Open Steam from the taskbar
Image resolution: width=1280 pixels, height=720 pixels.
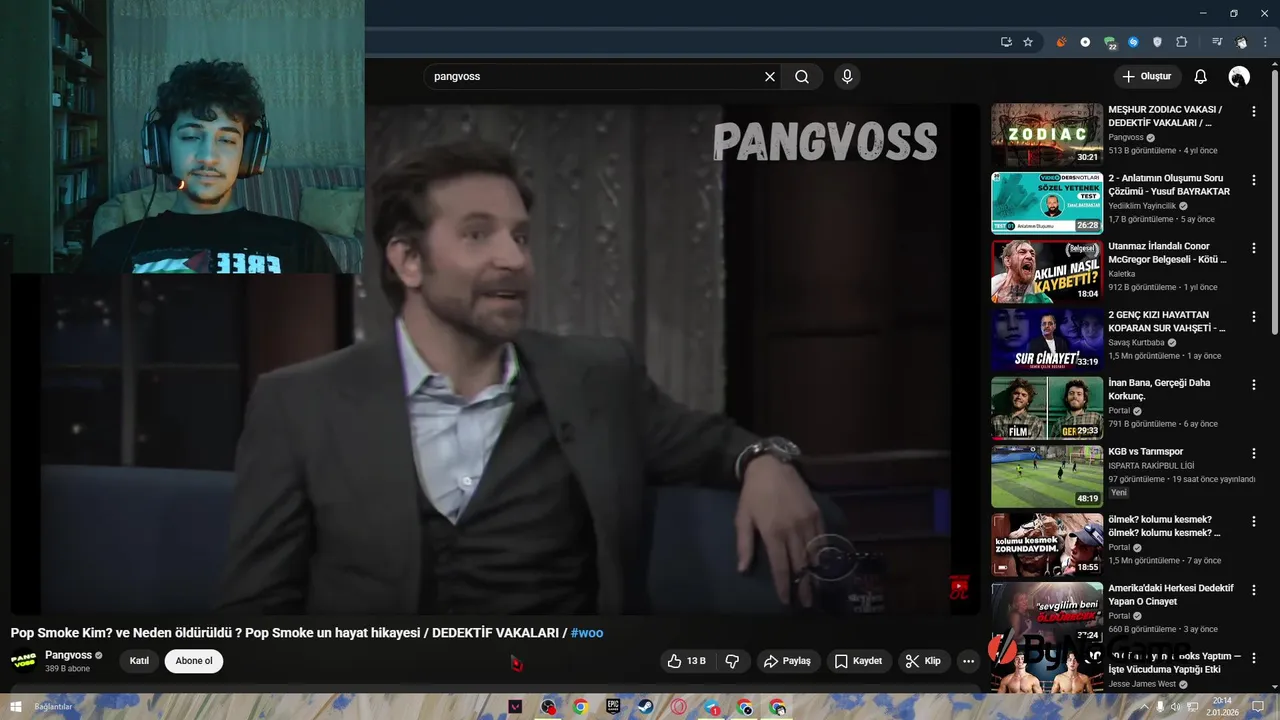[x=646, y=707]
